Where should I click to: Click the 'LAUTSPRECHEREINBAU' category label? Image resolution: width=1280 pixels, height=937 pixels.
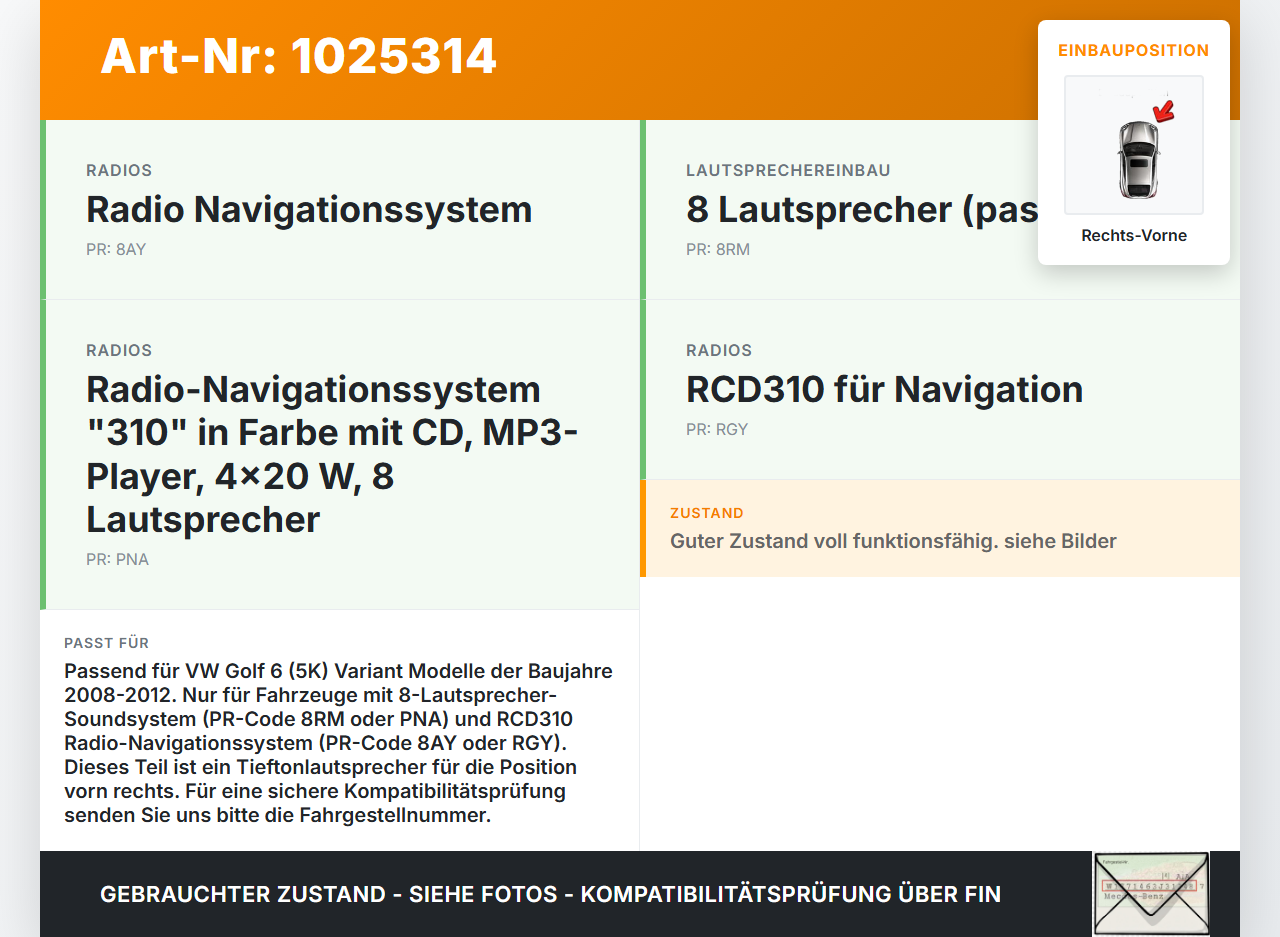(x=788, y=170)
